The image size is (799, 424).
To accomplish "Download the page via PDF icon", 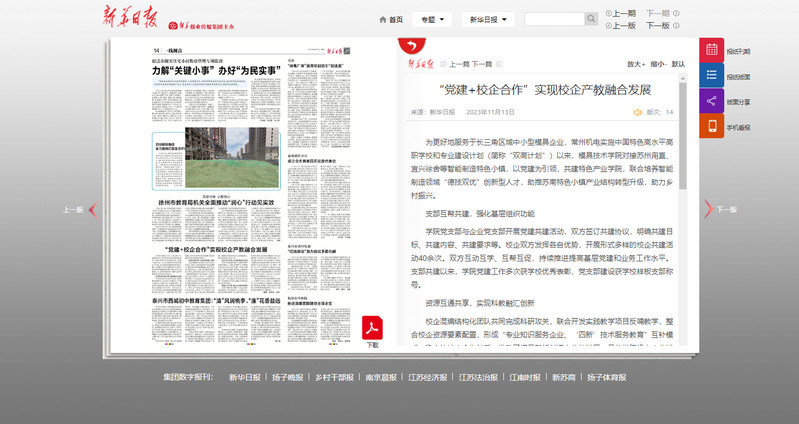I will click(x=372, y=328).
